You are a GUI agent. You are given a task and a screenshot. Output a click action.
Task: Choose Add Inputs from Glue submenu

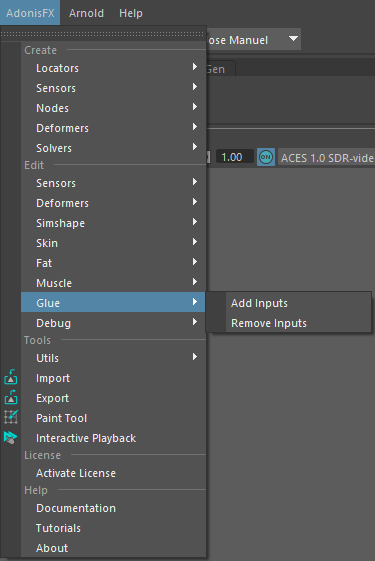point(289,303)
